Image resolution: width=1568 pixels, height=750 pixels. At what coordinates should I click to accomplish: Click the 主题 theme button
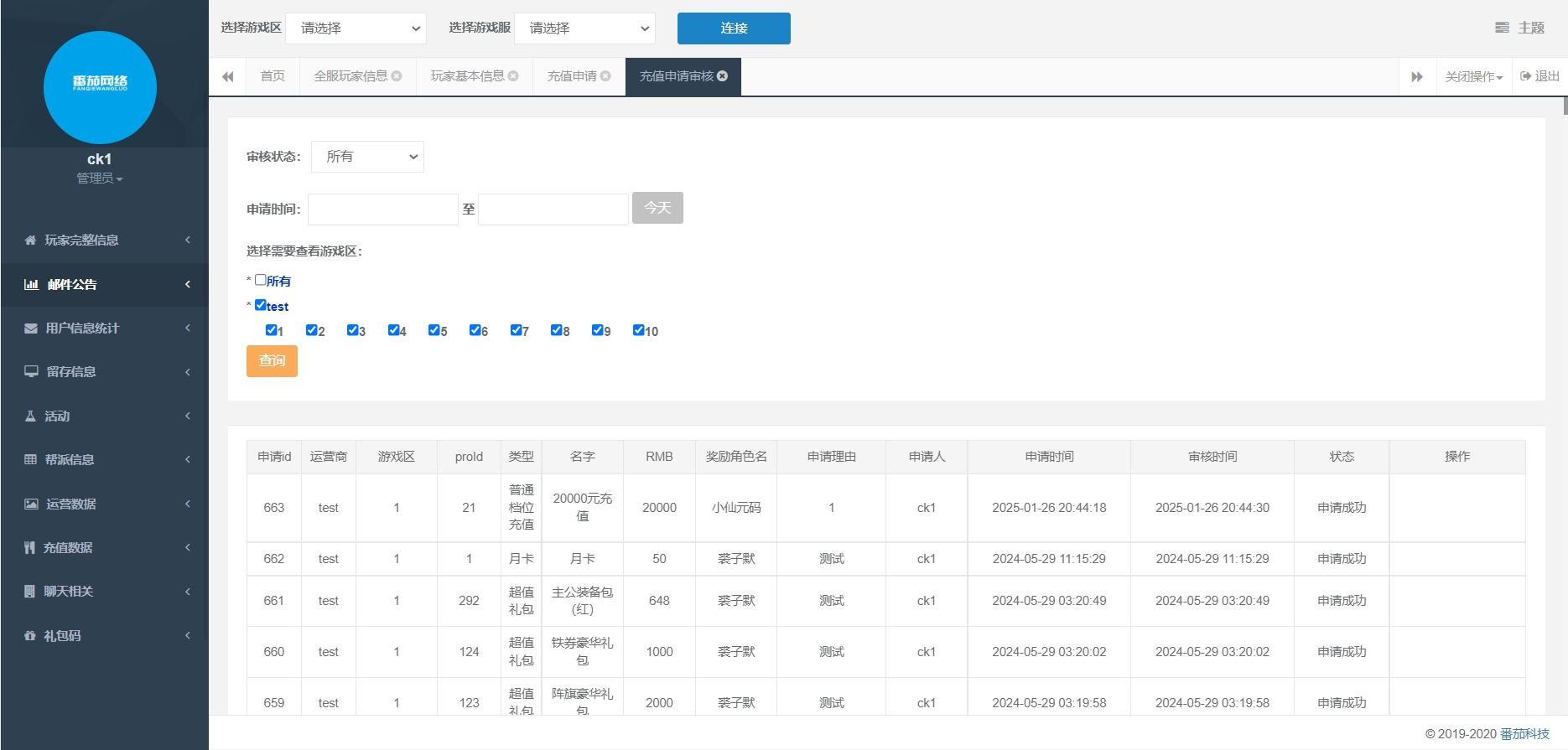coord(1519,28)
